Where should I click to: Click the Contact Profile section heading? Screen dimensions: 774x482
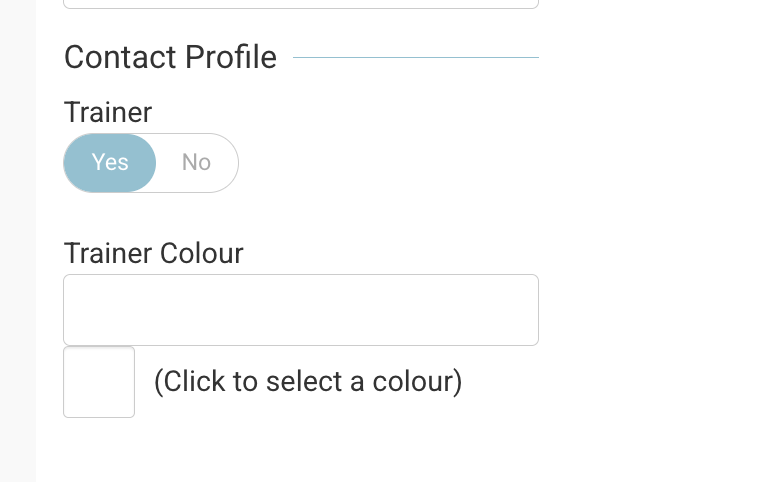(170, 58)
